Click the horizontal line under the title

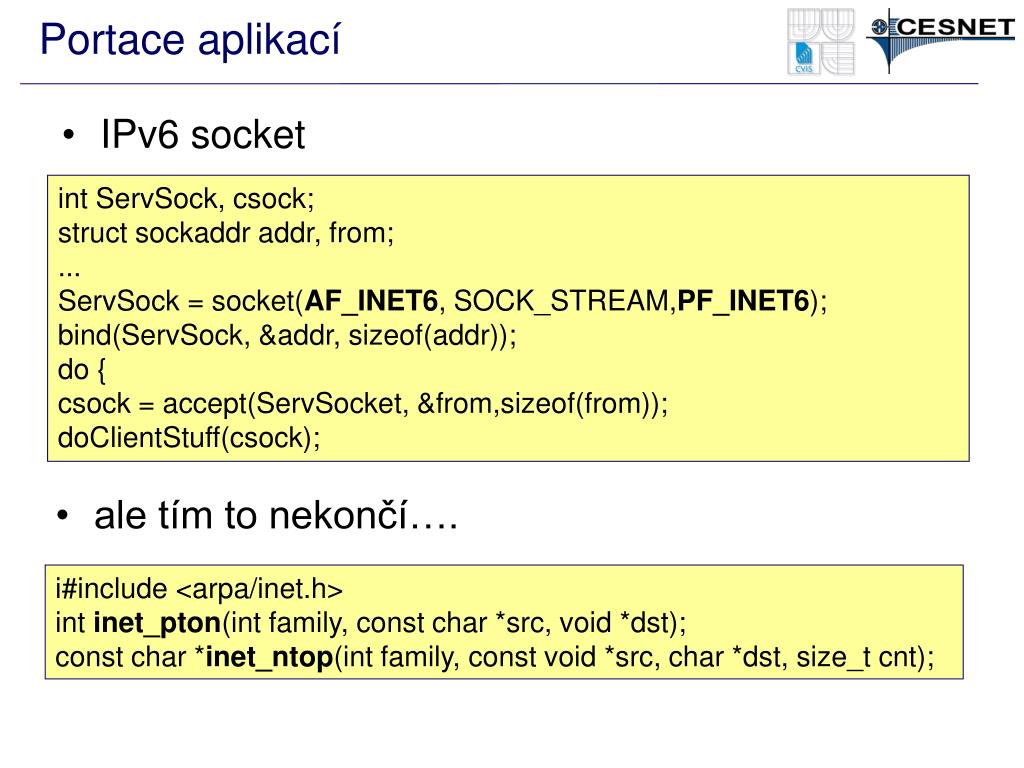(499, 84)
